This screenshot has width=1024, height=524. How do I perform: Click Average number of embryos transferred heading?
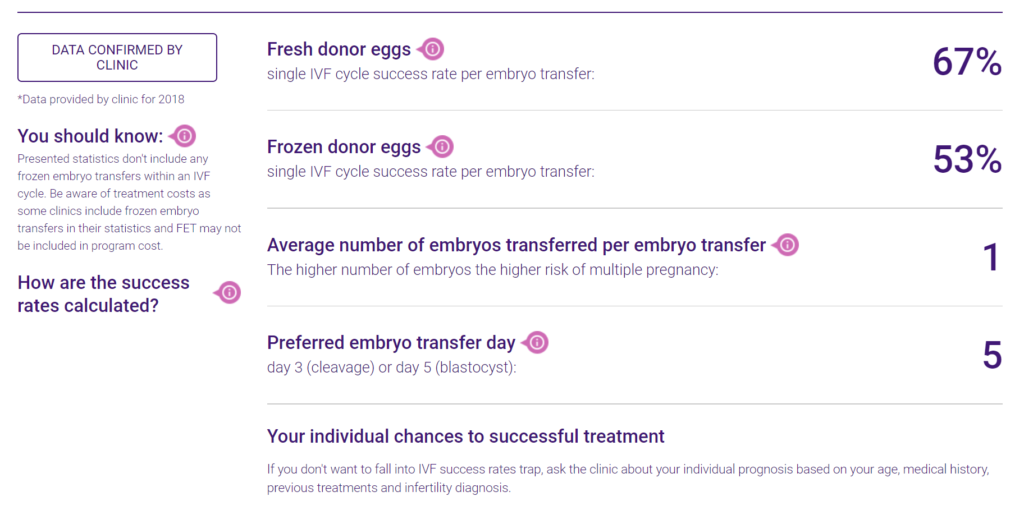pyautogui.click(x=516, y=245)
